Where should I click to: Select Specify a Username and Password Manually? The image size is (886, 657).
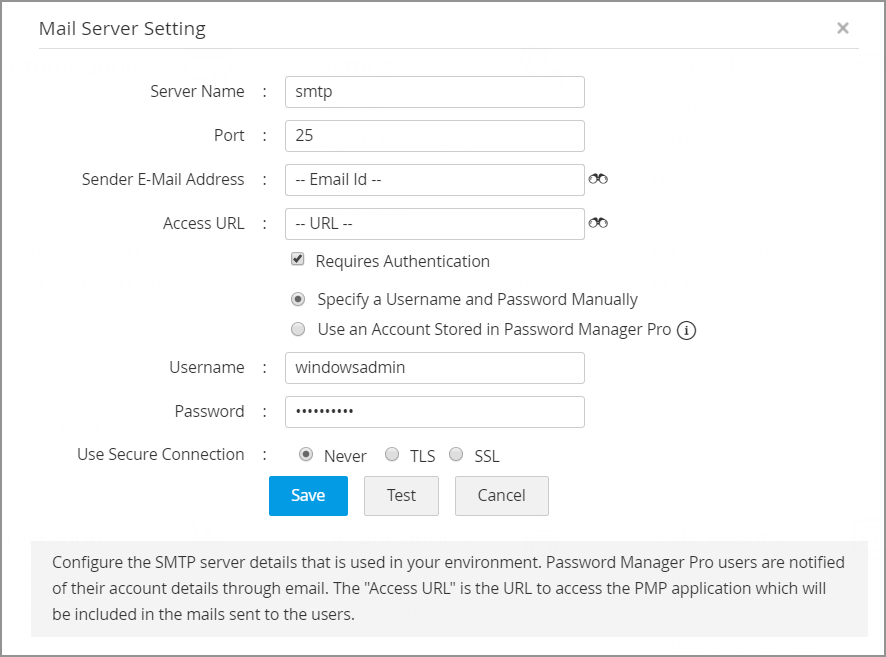point(298,299)
